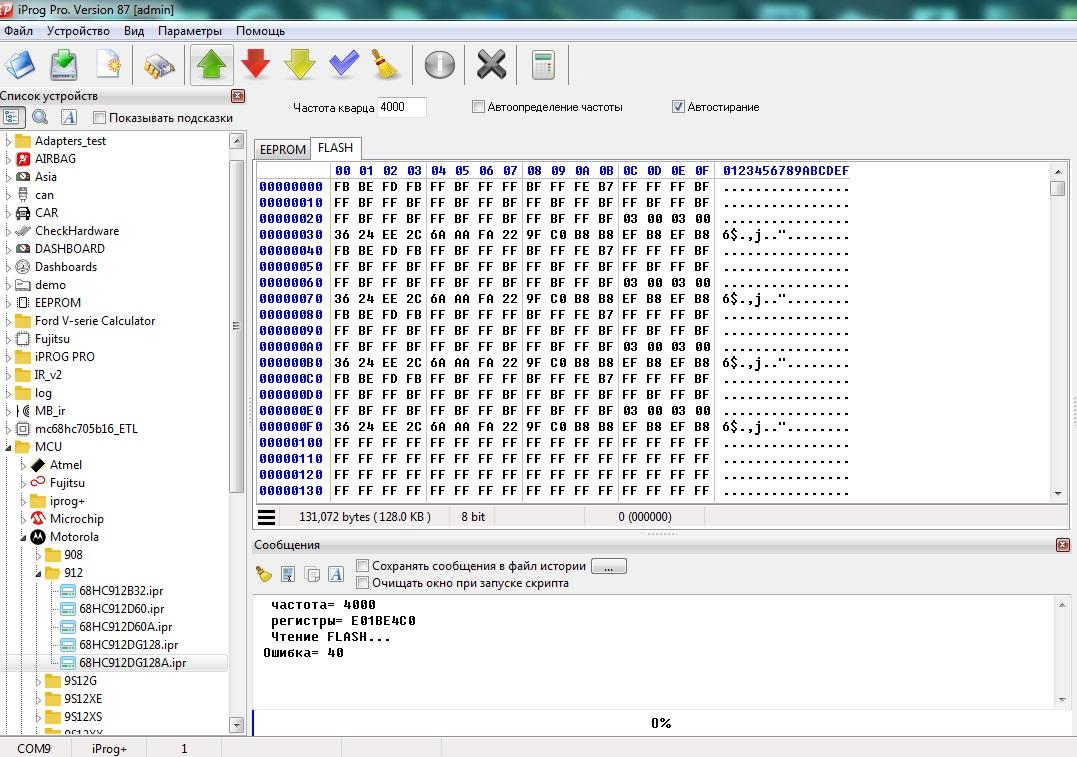
Task: Click the new document toolbar icon
Action: point(109,65)
